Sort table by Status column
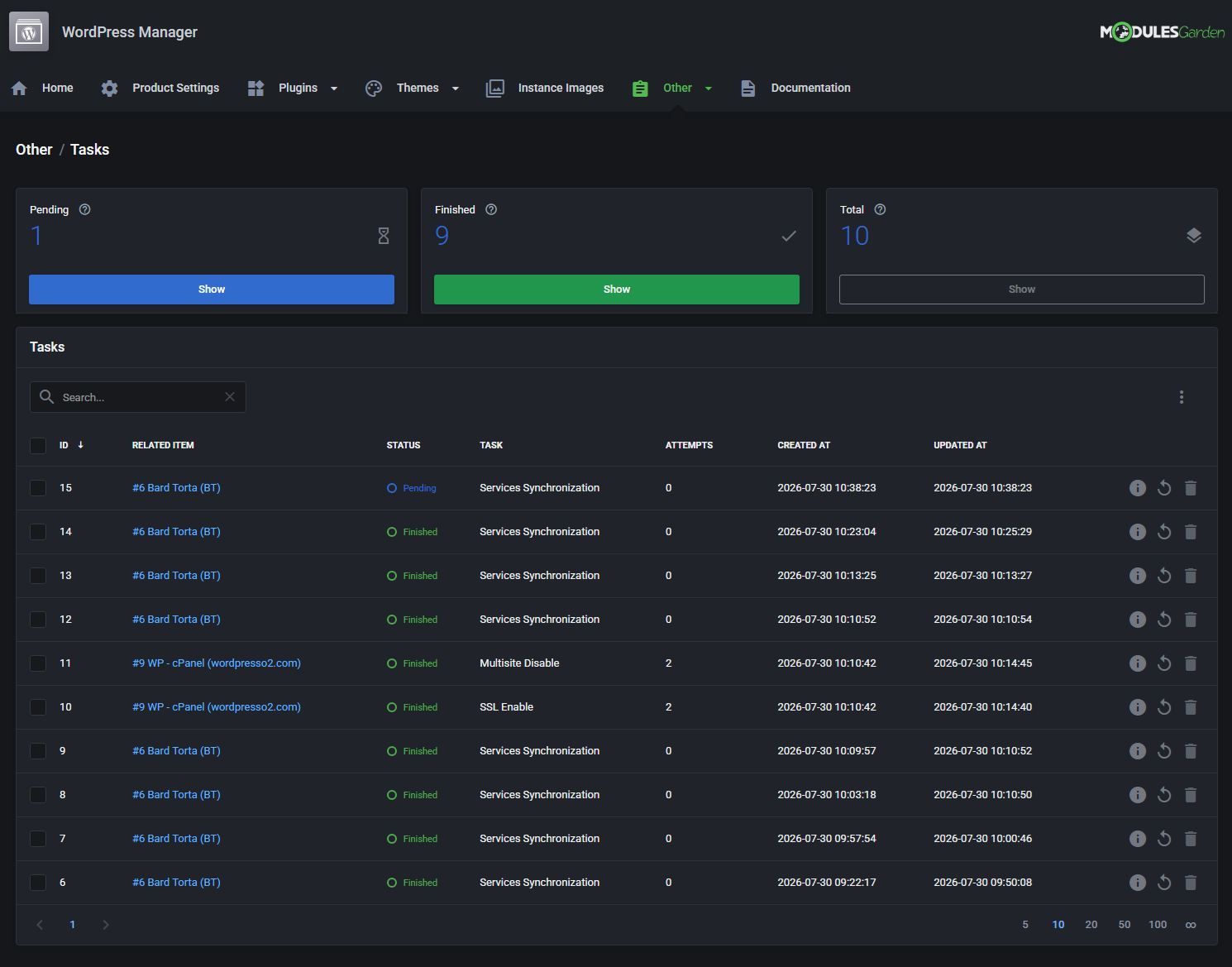This screenshot has height=967, width=1232. (x=404, y=445)
